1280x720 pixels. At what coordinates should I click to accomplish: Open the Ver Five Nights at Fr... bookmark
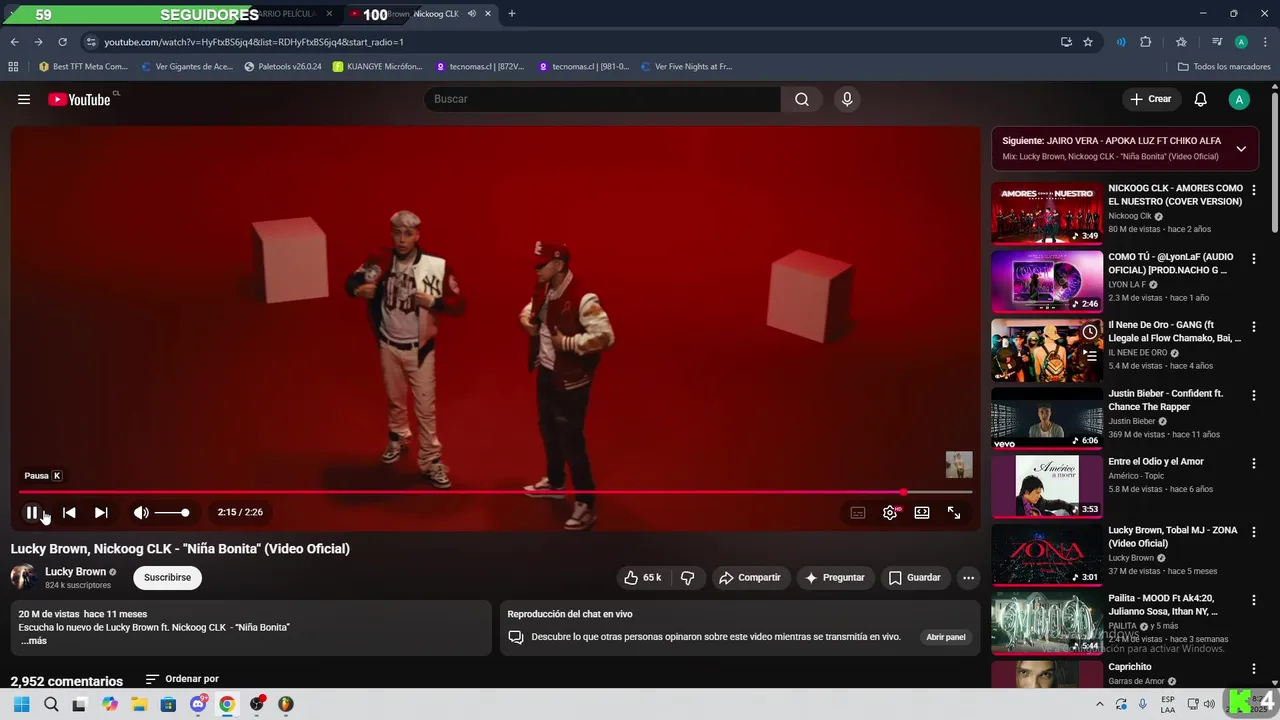686,67
